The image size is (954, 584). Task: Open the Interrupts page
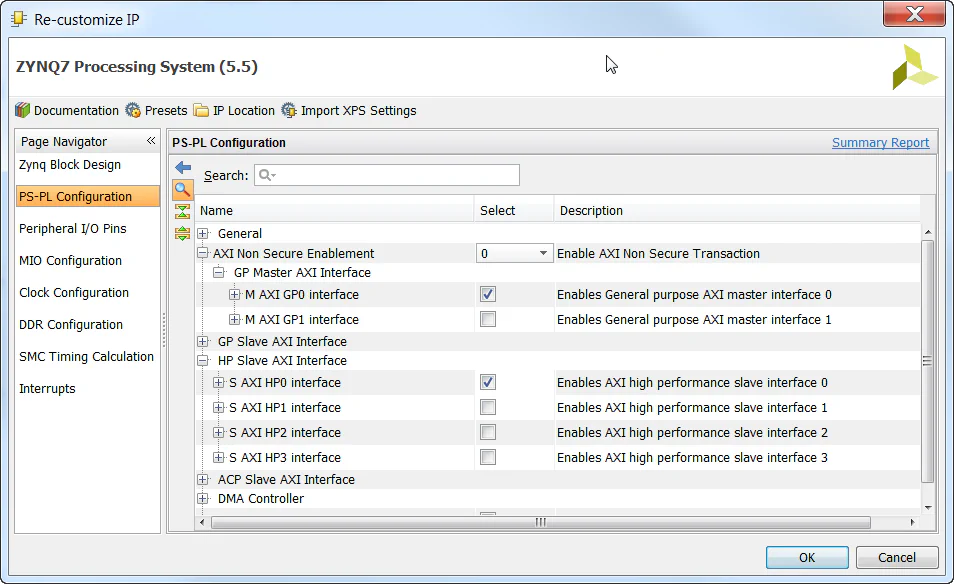click(x=46, y=388)
